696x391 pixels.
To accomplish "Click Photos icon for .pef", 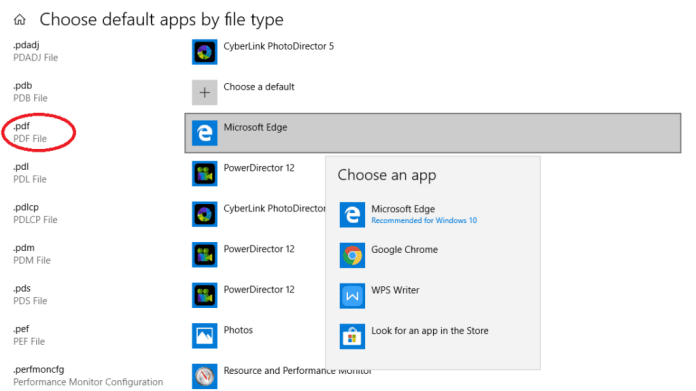I will 205,336.
